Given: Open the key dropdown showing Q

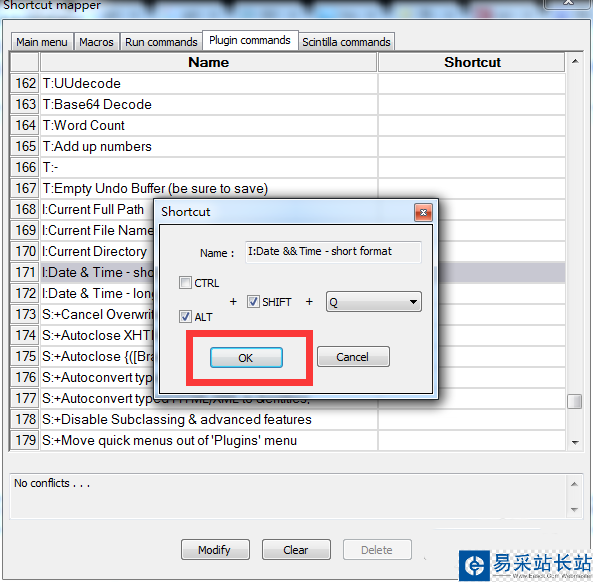Looking at the screenshot, I should [x=374, y=301].
